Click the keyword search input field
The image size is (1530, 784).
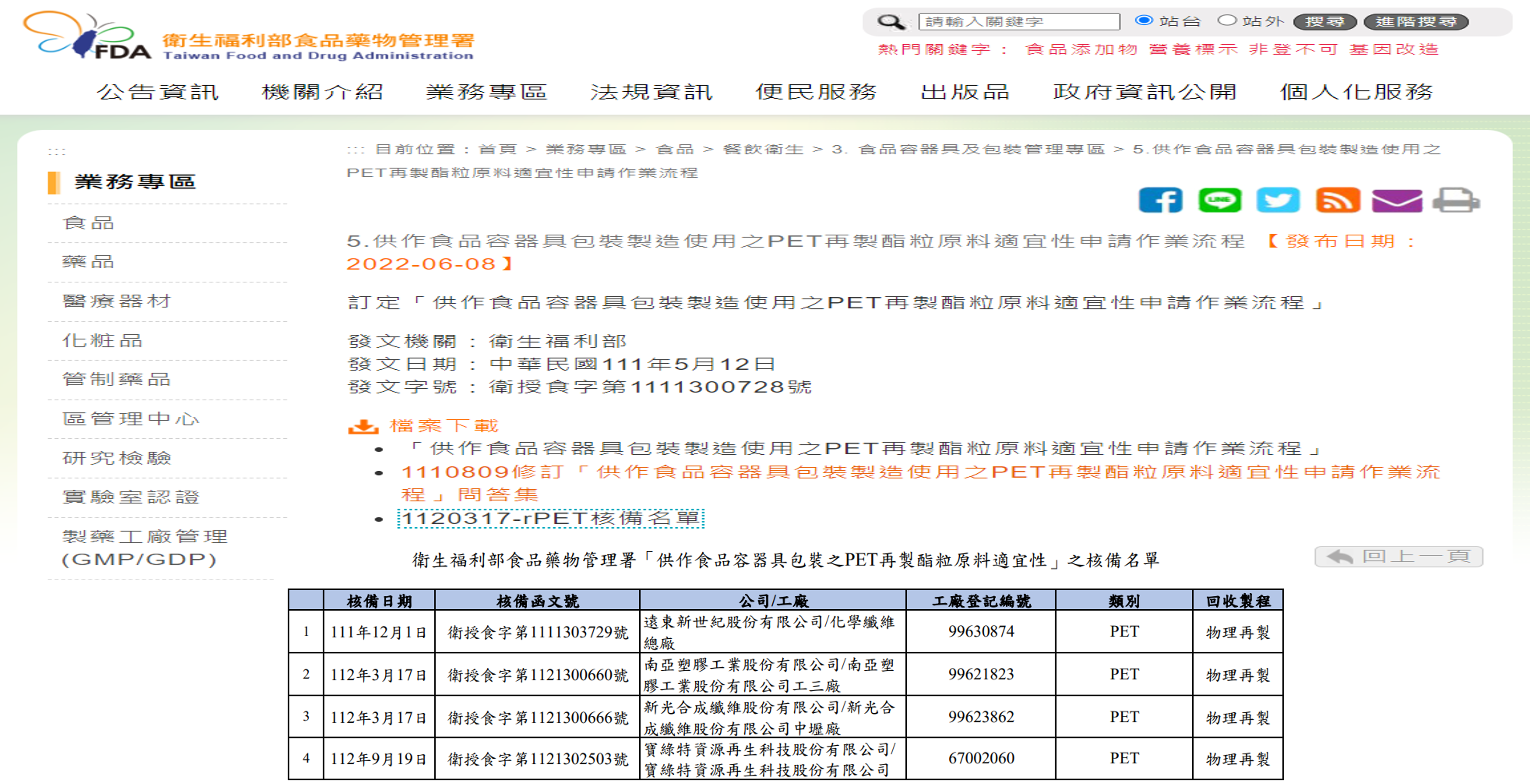click(x=1019, y=22)
